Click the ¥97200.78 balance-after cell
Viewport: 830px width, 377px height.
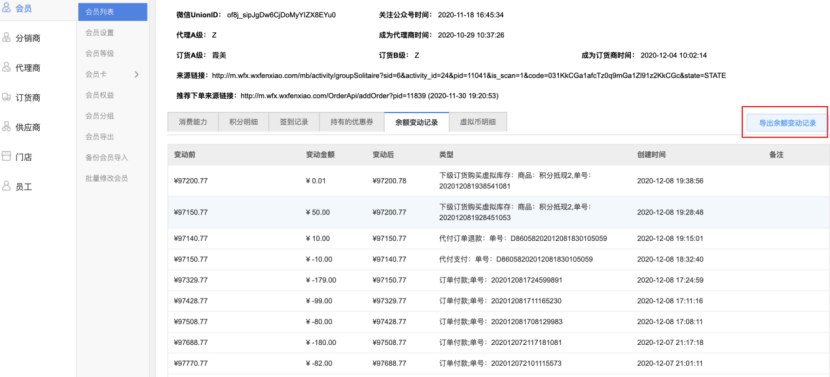click(x=389, y=181)
